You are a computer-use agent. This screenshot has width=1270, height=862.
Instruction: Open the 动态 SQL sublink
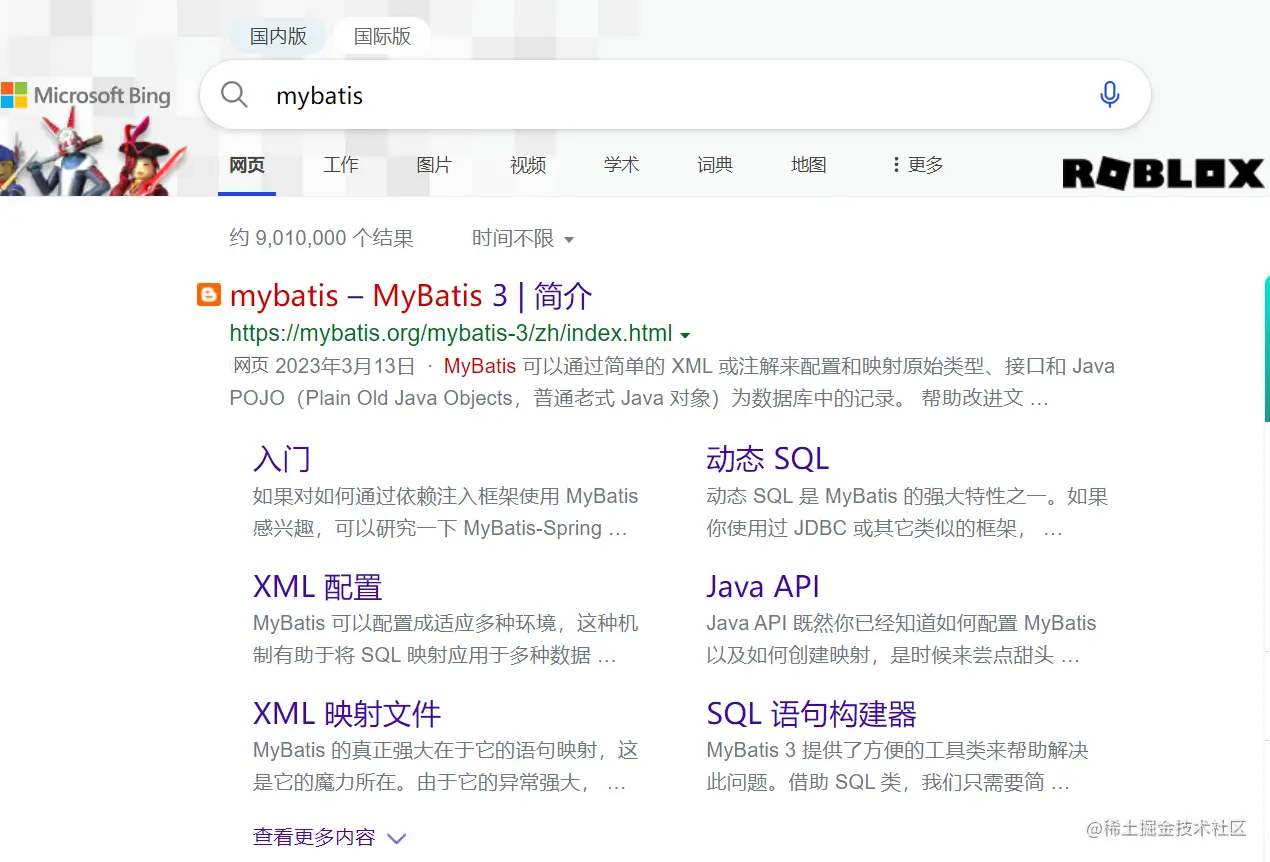tap(768, 459)
